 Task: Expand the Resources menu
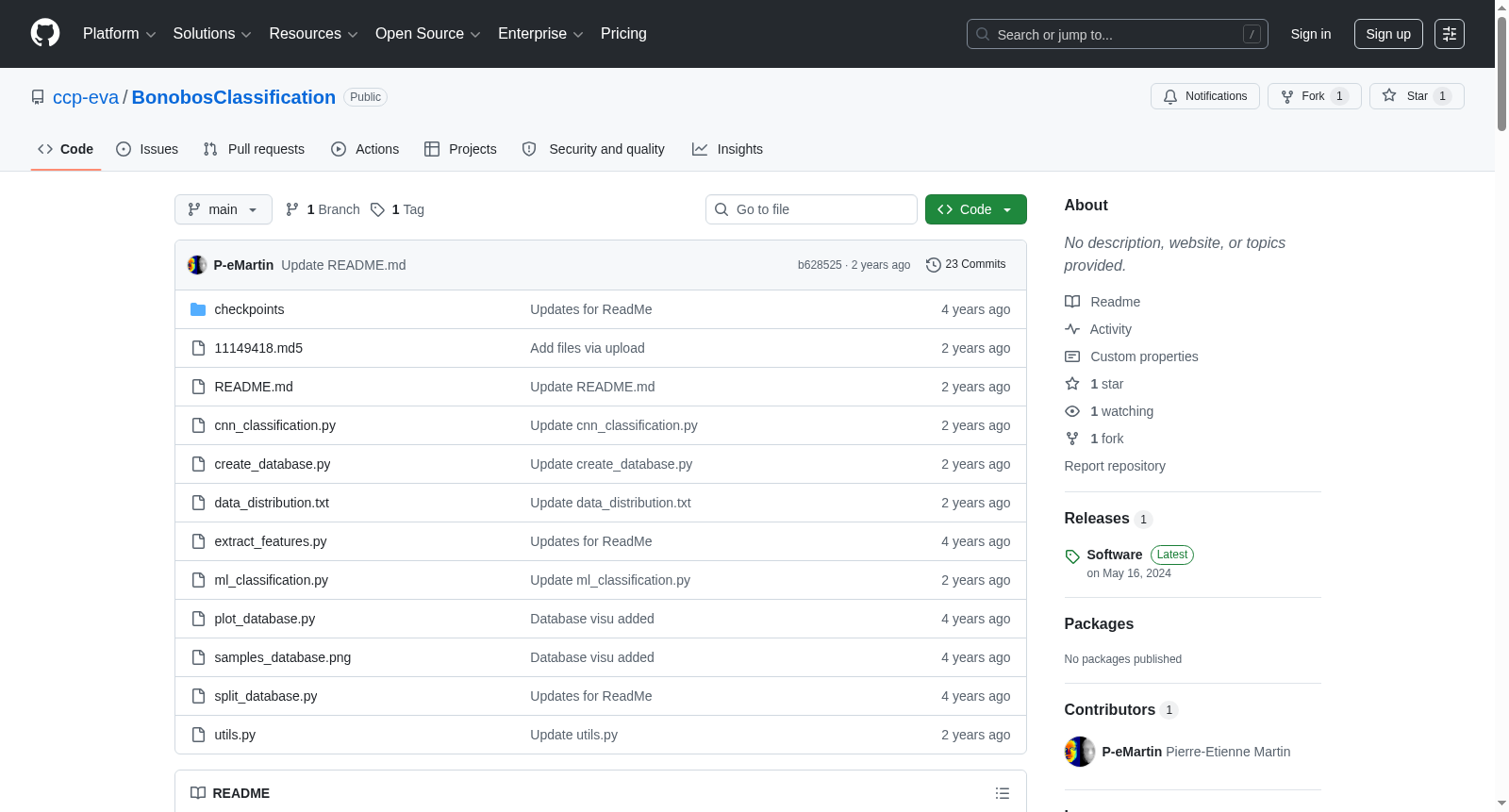click(x=313, y=34)
